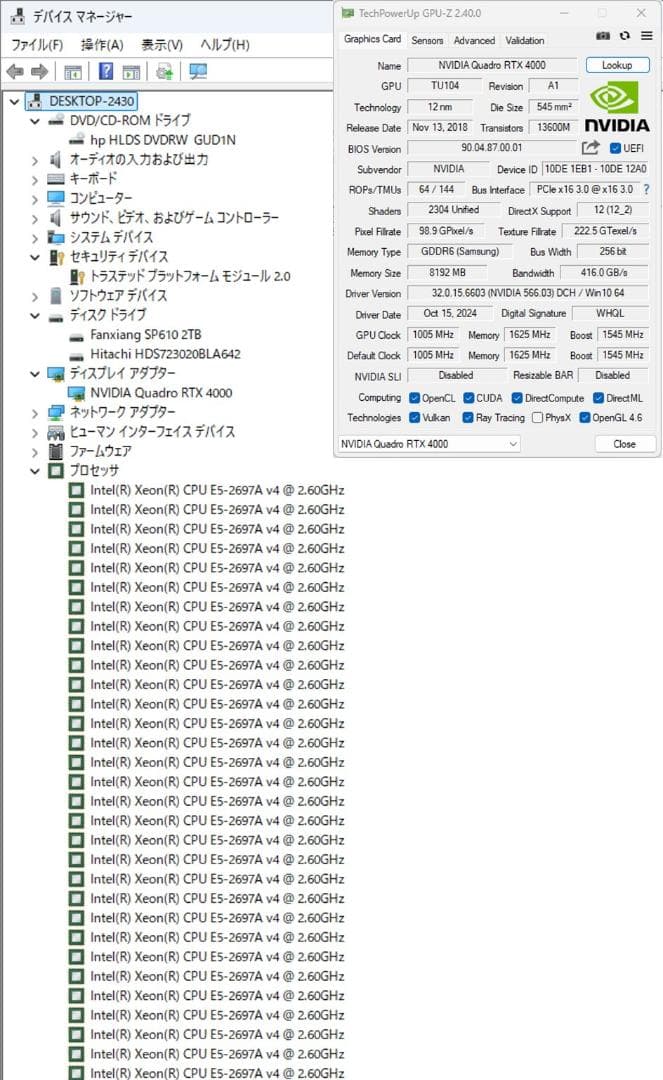Screen dimensions: 663x1080
Task: Click the blue Help question mark toolbar icon
Action: pyautogui.click(x=106, y=71)
